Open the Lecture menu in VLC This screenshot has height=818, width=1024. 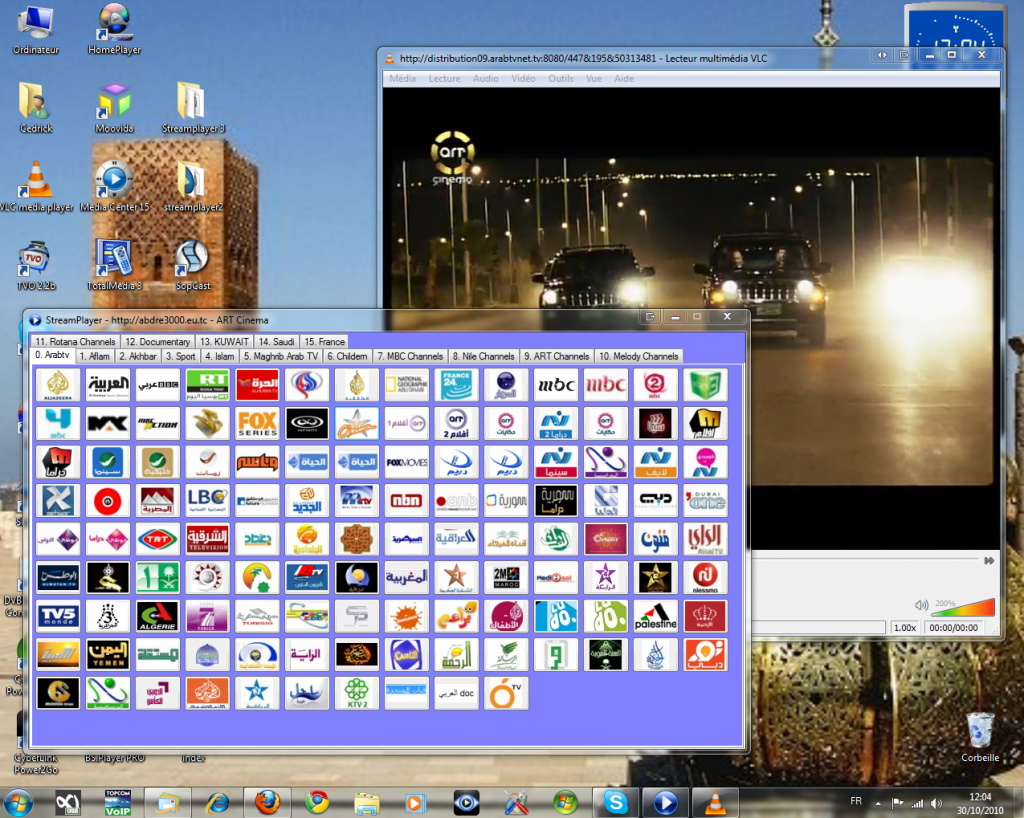pyautogui.click(x=444, y=78)
